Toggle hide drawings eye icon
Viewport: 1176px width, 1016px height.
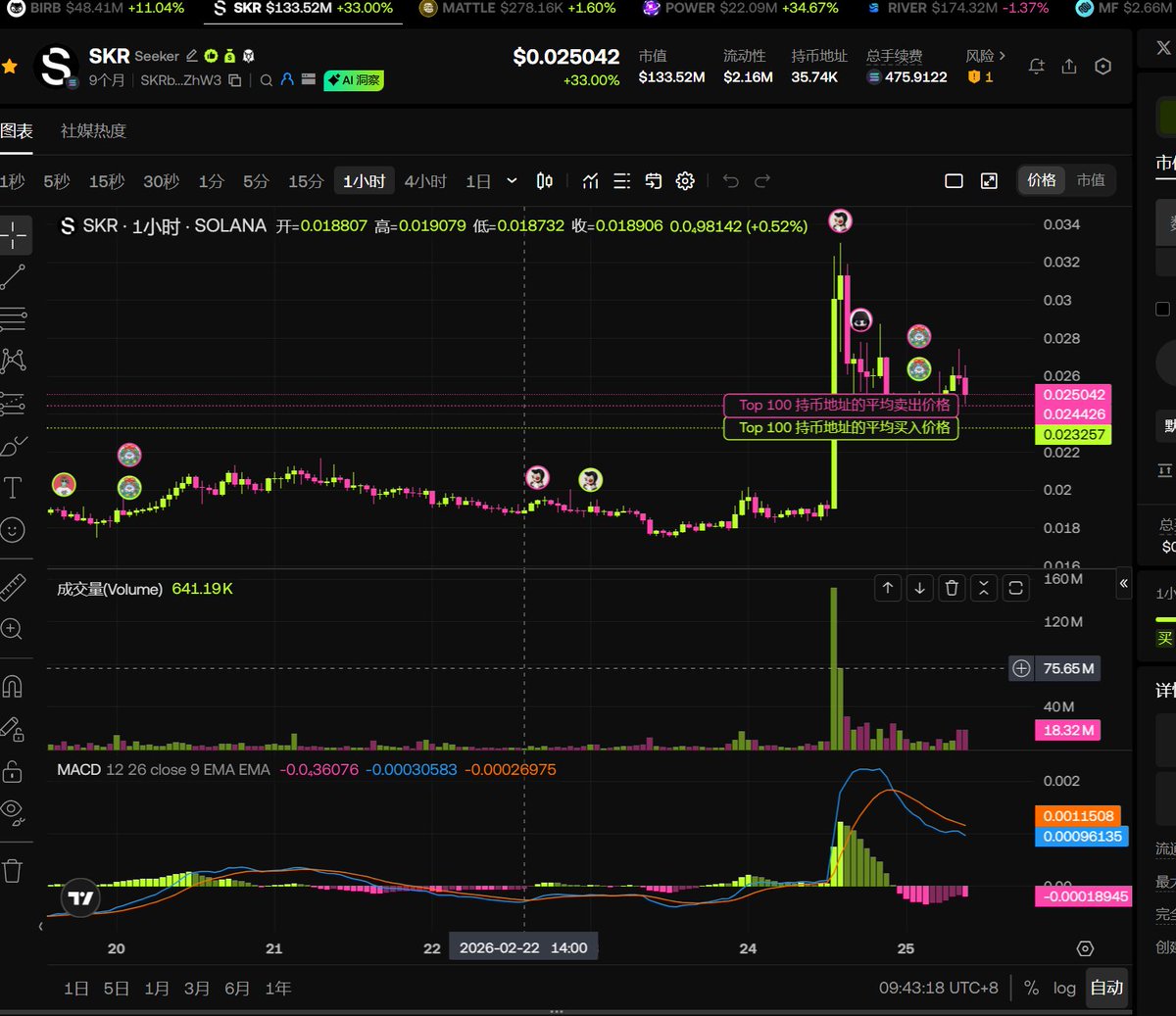coord(13,811)
